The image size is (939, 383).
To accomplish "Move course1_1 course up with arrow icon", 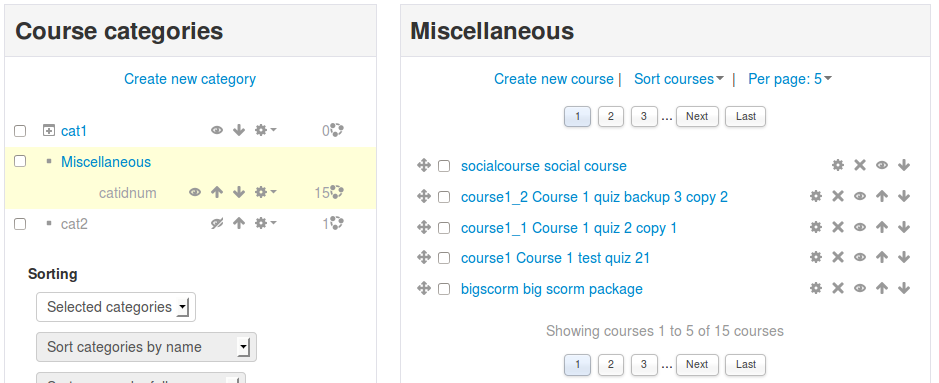I will [882, 227].
